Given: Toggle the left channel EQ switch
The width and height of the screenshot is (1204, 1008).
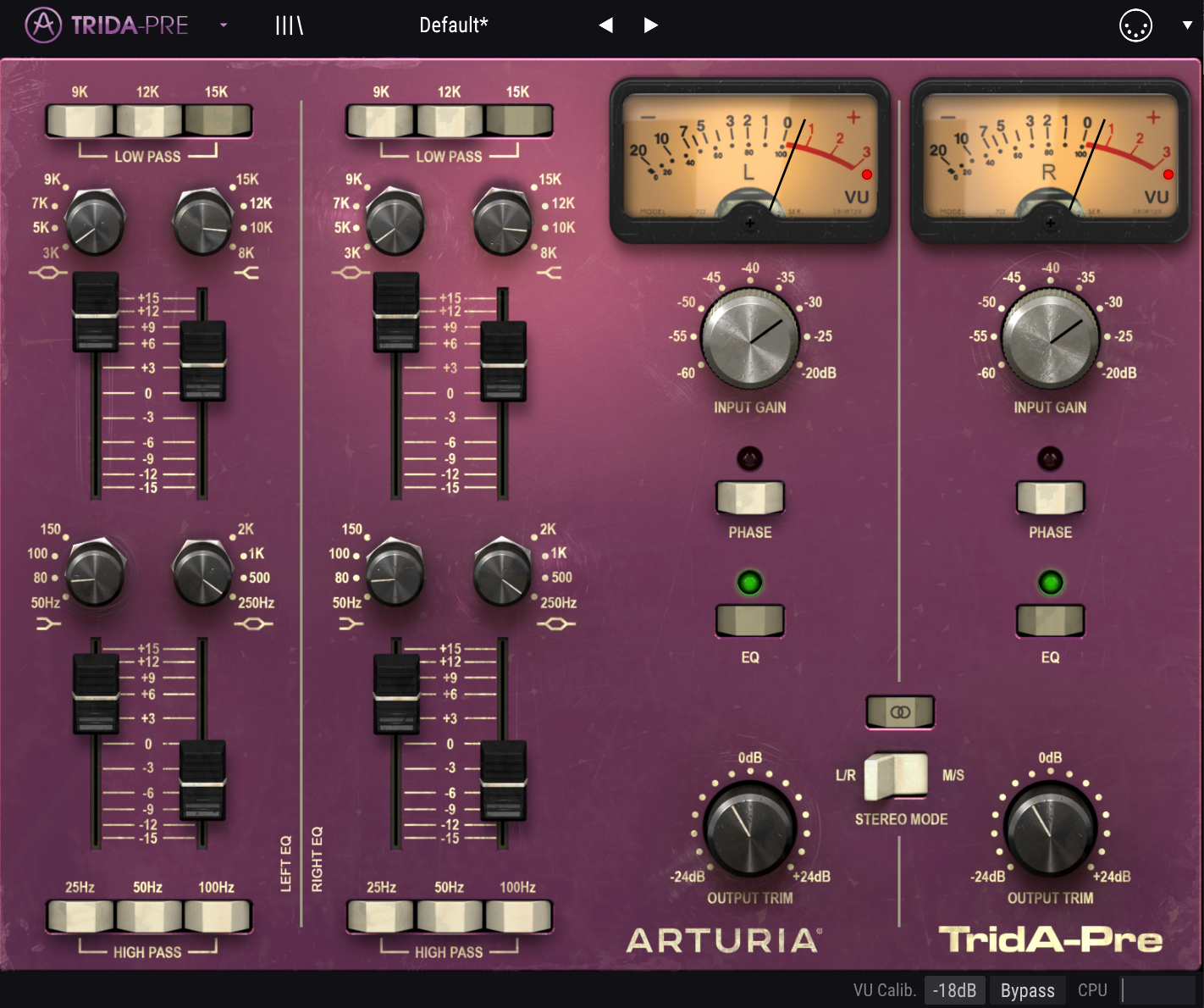Looking at the screenshot, I should (750, 621).
